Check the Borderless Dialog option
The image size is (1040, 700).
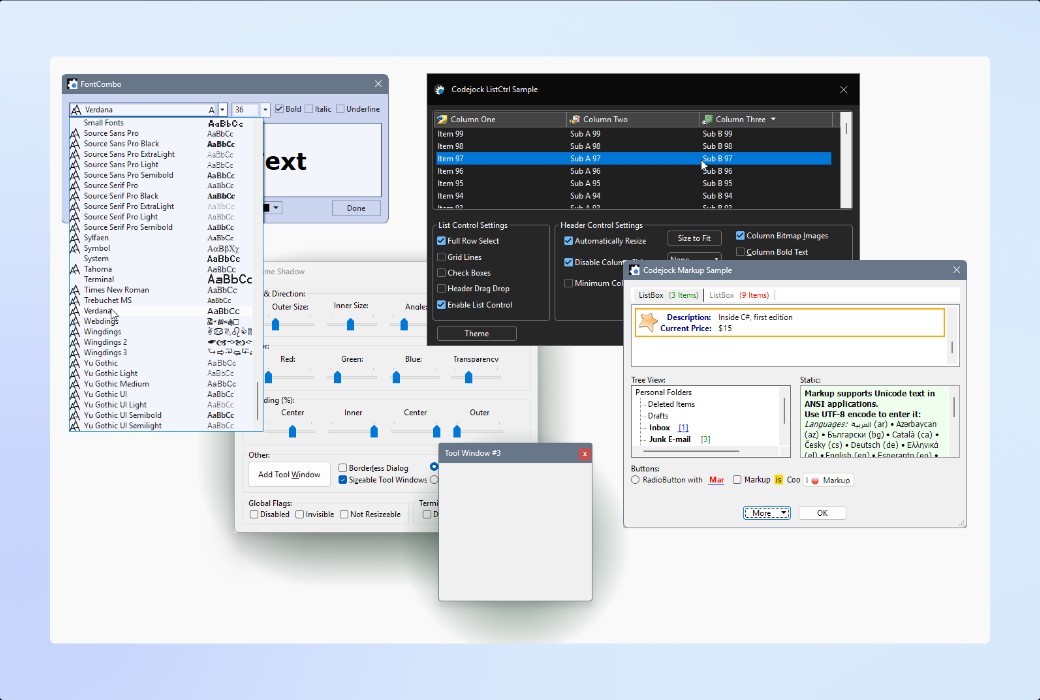(x=343, y=468)
